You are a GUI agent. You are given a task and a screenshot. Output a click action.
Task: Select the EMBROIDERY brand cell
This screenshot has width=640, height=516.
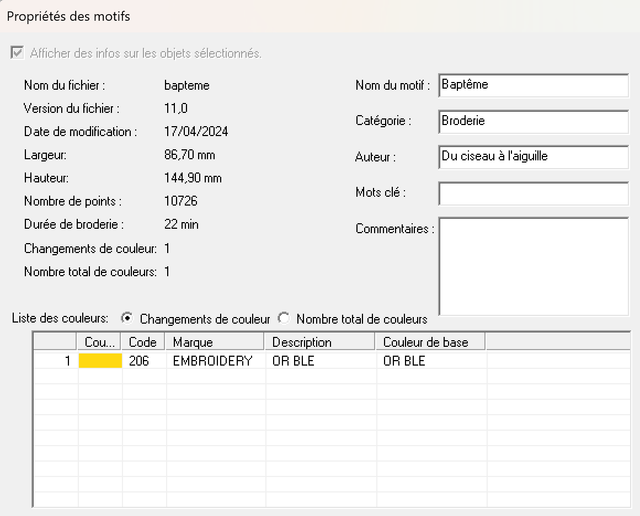213,361
